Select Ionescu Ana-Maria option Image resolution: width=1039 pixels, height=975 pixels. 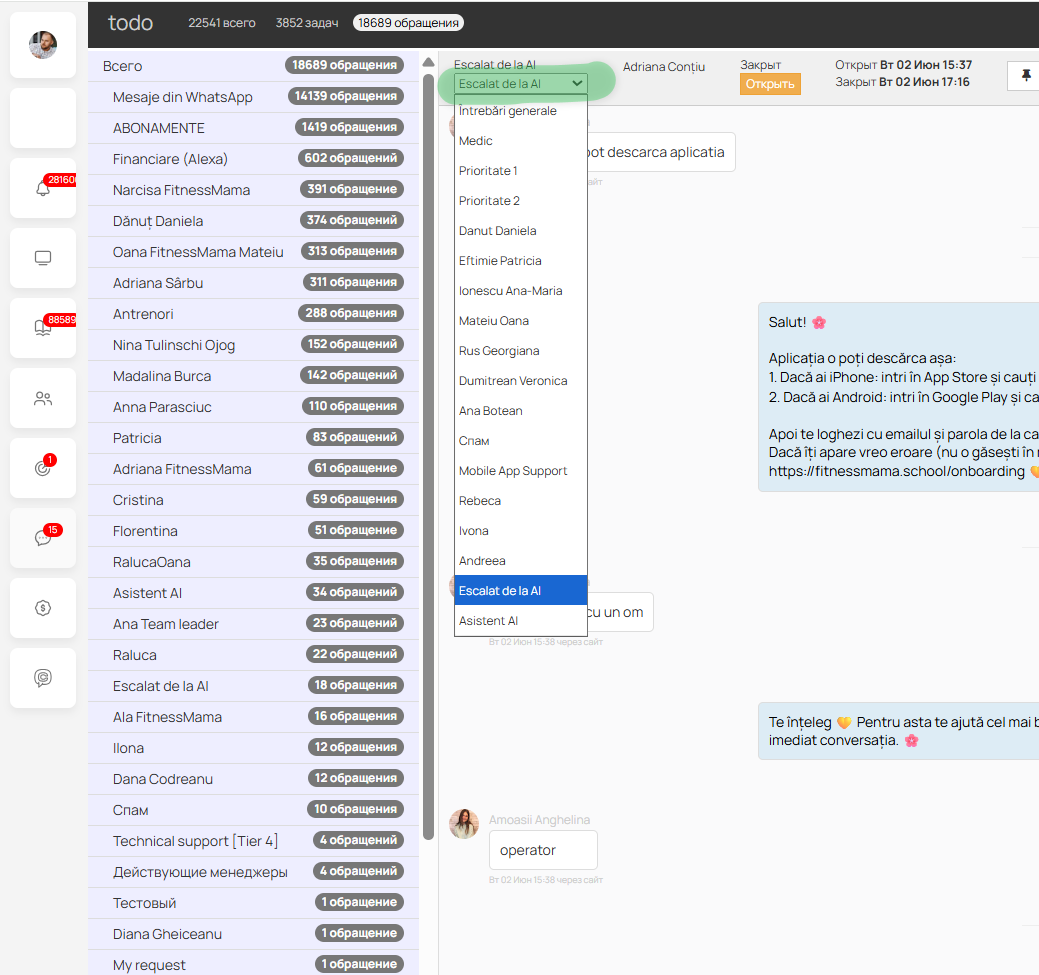[x=521, y=290]
